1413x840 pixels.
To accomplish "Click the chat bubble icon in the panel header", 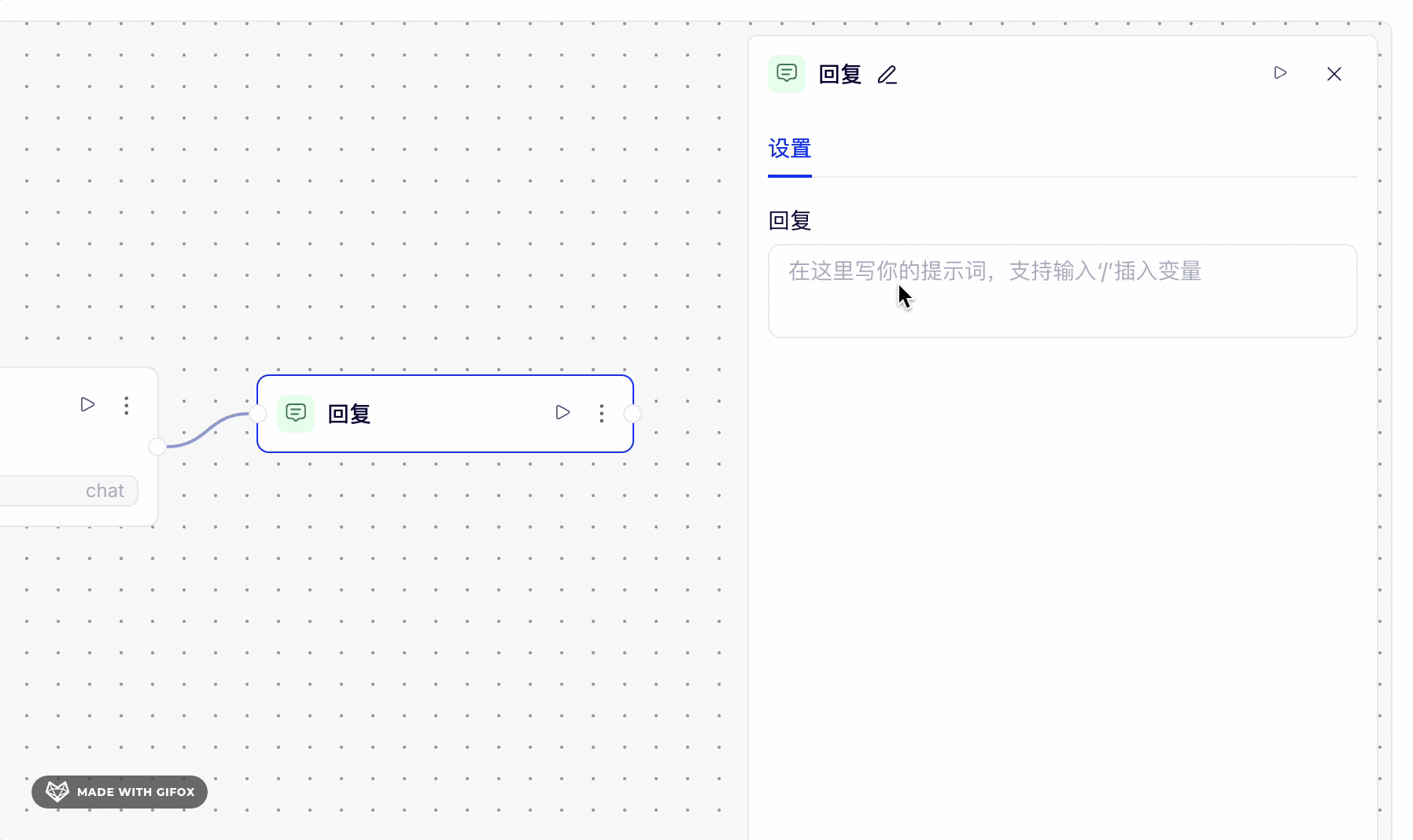I will 788,73.
